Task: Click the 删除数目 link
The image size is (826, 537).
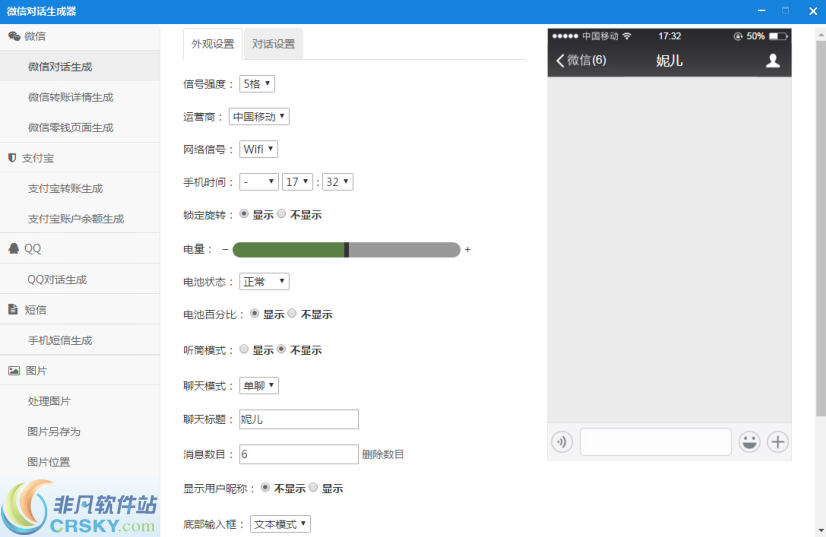Action: pos(383,454)
